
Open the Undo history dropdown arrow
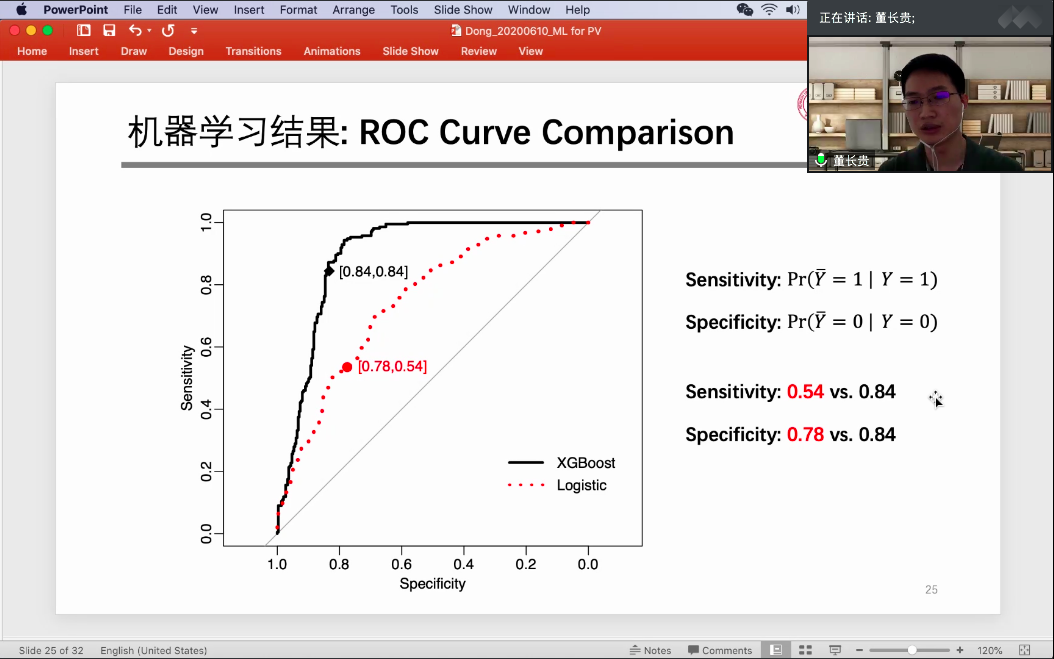tap(150, 31)
